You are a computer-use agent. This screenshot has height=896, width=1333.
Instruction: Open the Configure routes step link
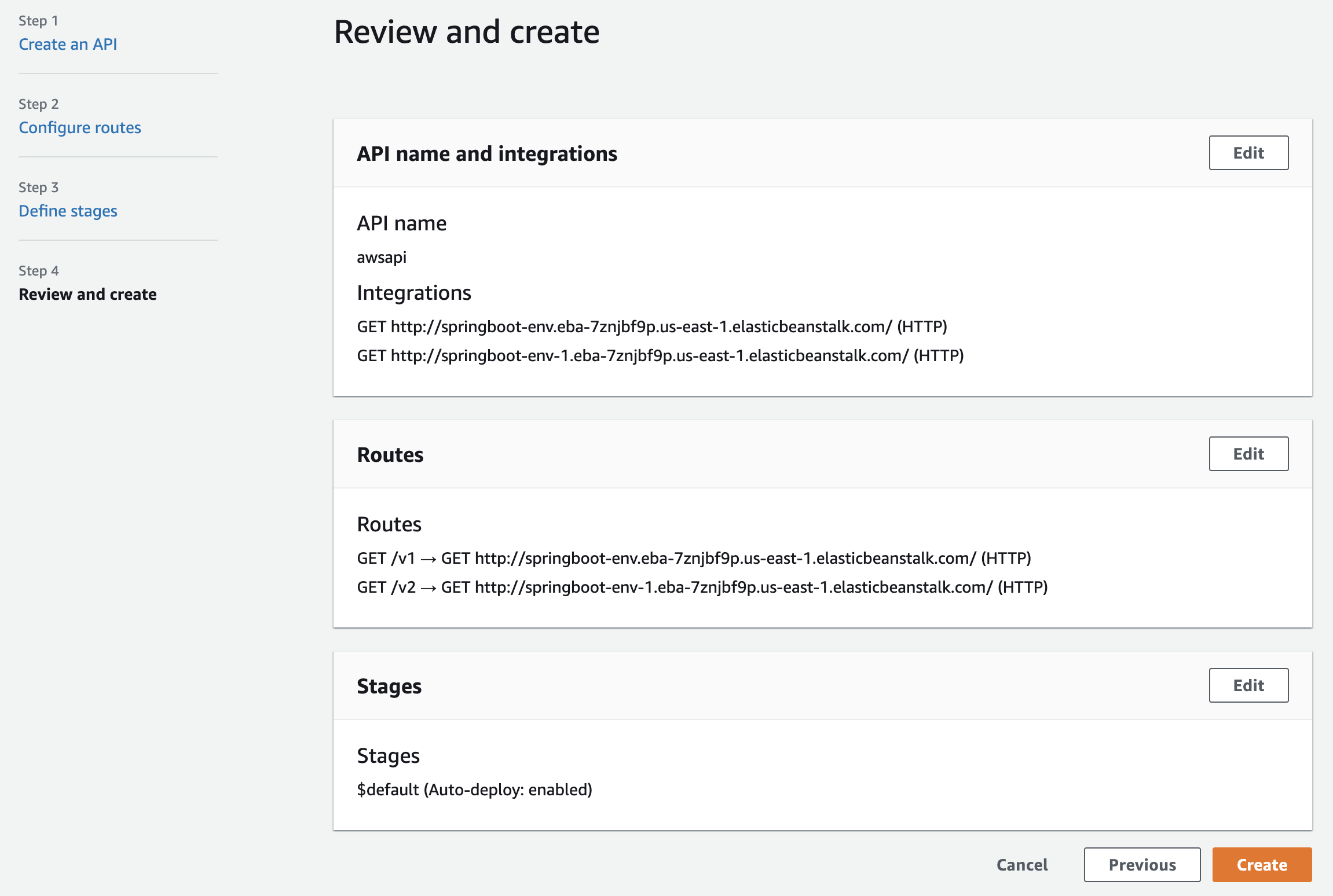coord(80,127)
